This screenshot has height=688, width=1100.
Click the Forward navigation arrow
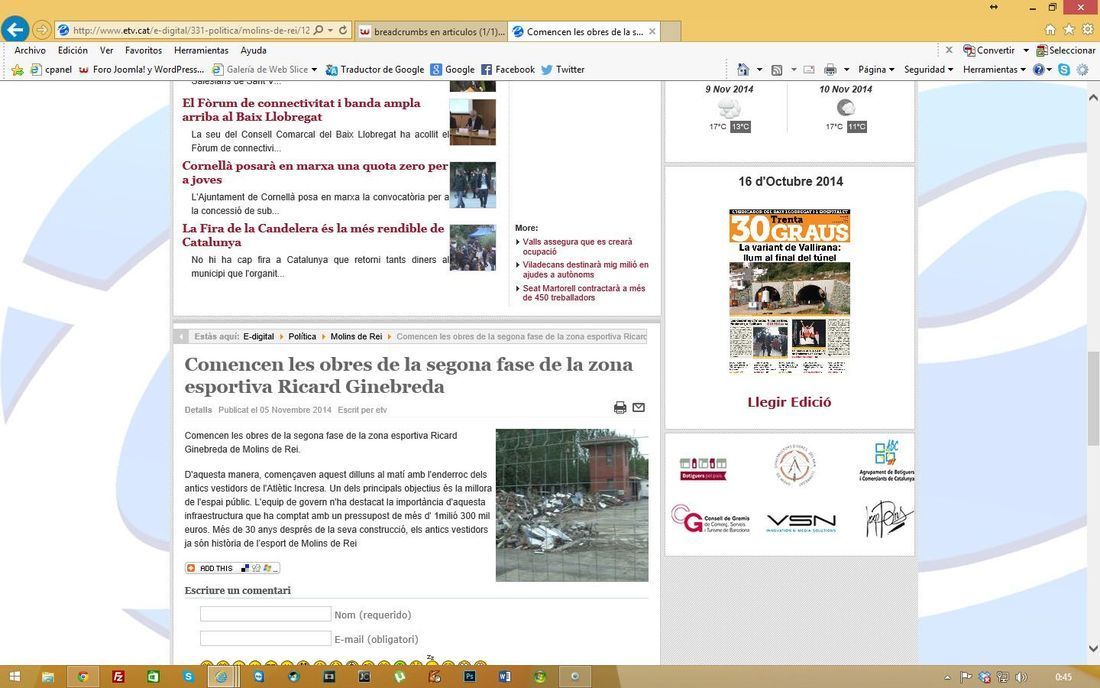click(42, 30)
